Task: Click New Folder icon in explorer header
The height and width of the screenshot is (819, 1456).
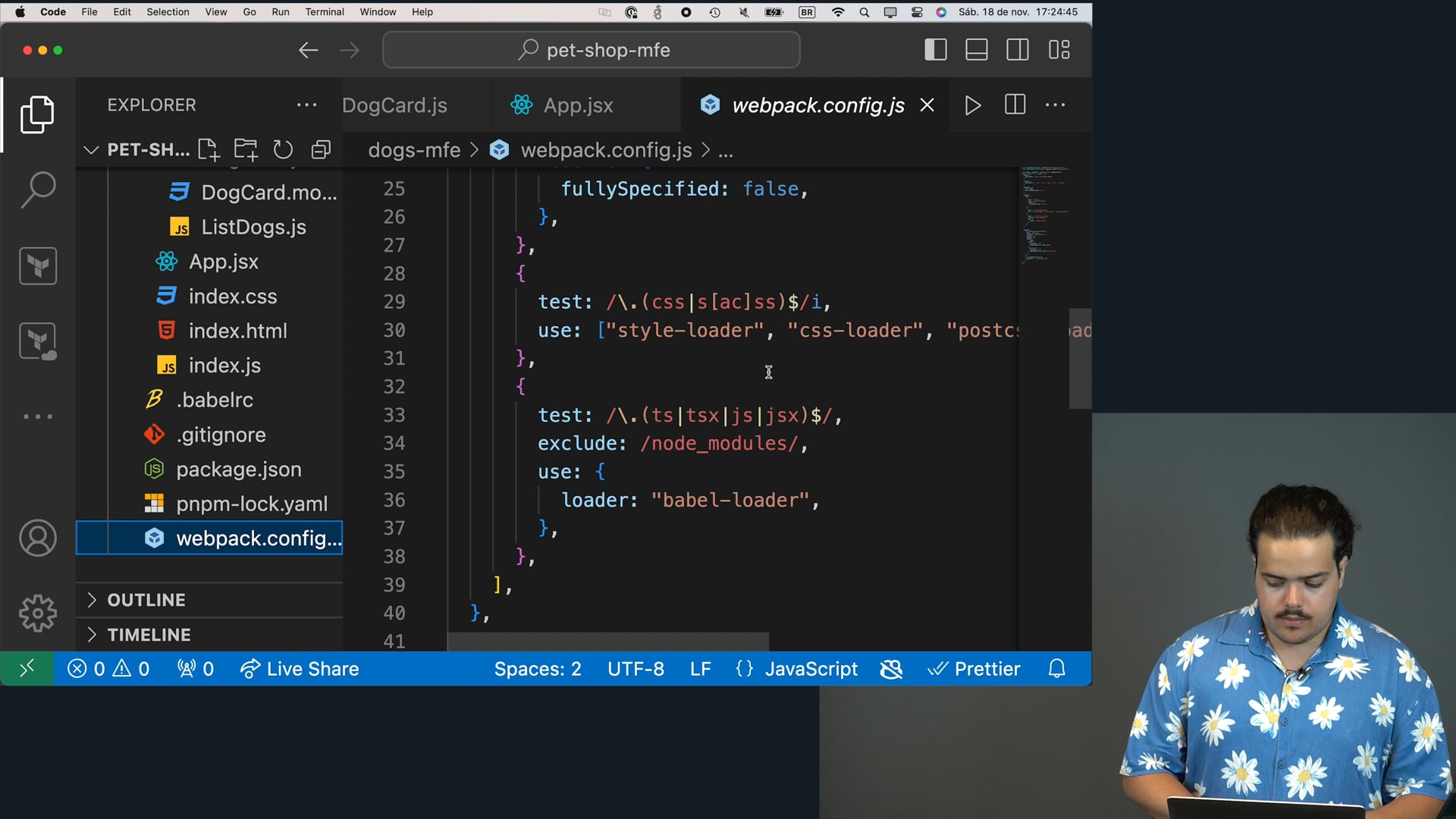Action: click(246, 150)
